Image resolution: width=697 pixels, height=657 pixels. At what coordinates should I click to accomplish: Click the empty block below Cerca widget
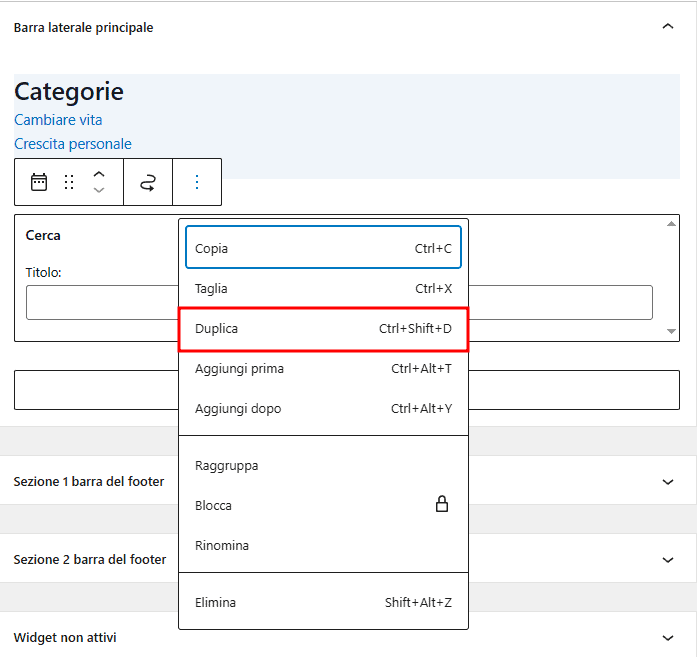(x=347, y=390)
